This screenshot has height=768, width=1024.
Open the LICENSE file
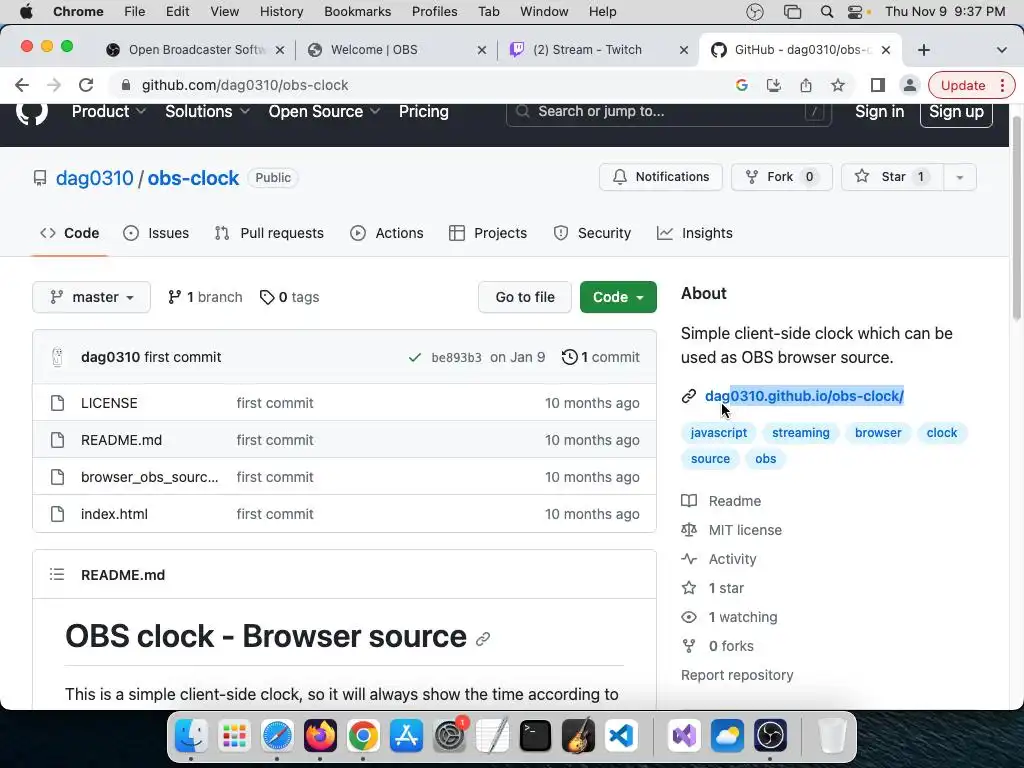coord(109,403)
